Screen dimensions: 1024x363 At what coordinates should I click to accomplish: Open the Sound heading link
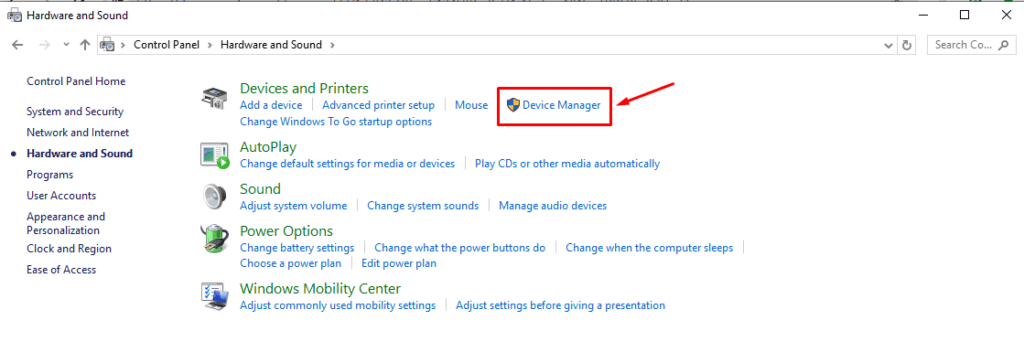260,189
